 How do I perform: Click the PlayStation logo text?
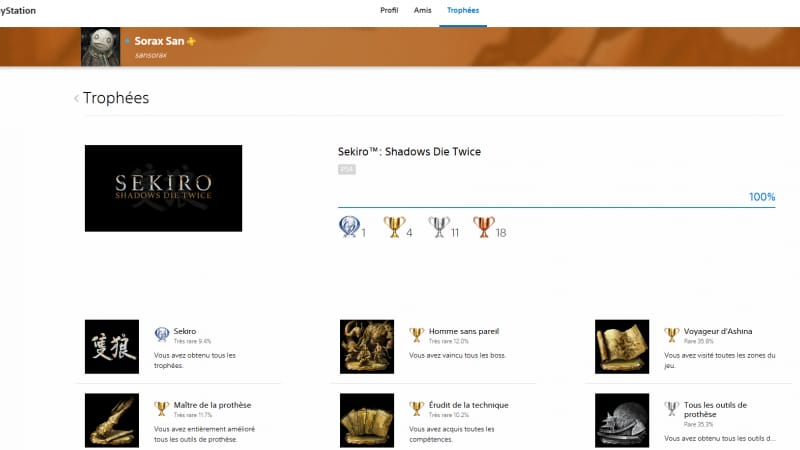(18, 10)
